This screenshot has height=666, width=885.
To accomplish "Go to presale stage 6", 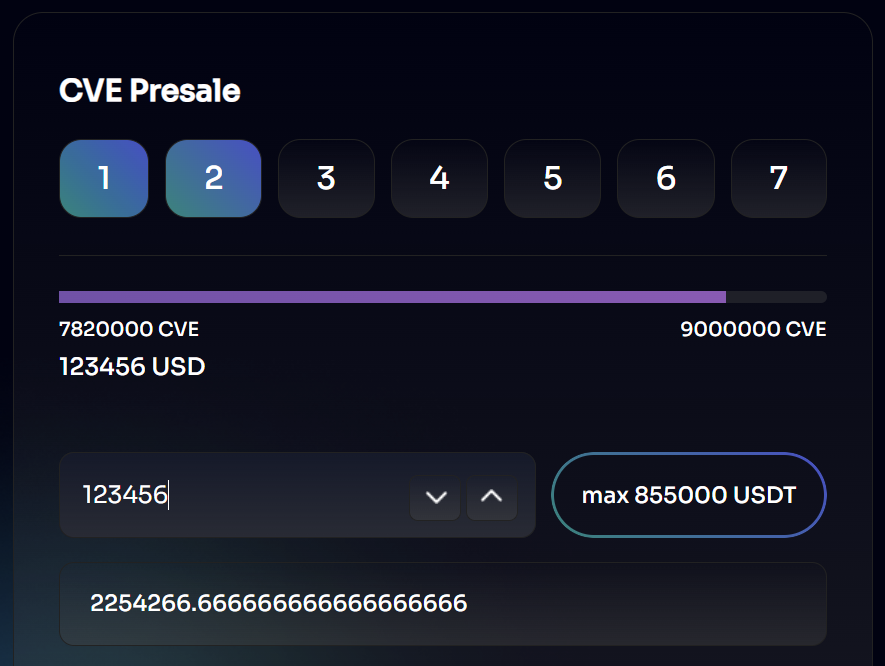I will coord(666,178).
